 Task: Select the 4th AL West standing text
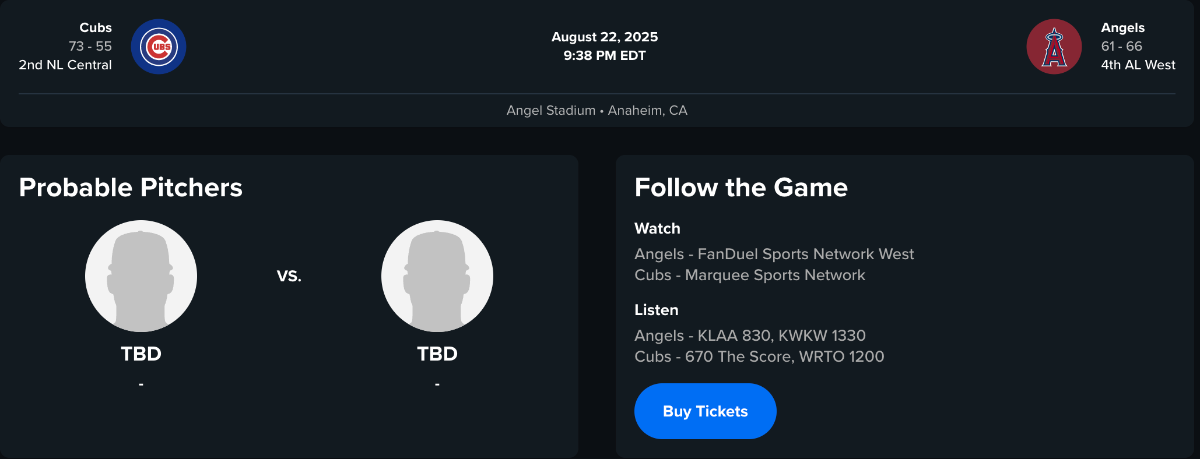[x=1138, y=65]
